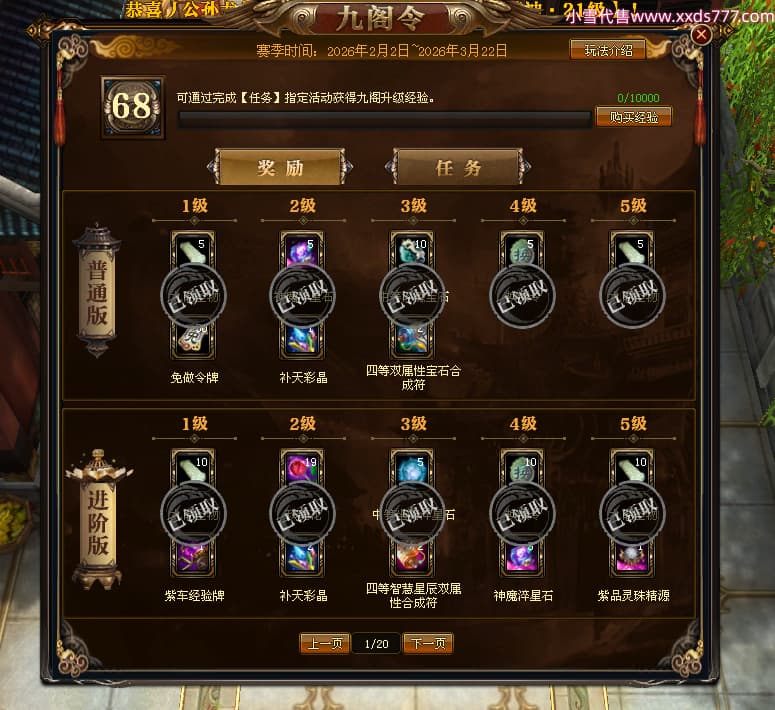Screen dimensions: 775x710
Task: Select the 补天彩晶 icon in 普通版 row
Action: pyautogui.click(x=302, y=341)
